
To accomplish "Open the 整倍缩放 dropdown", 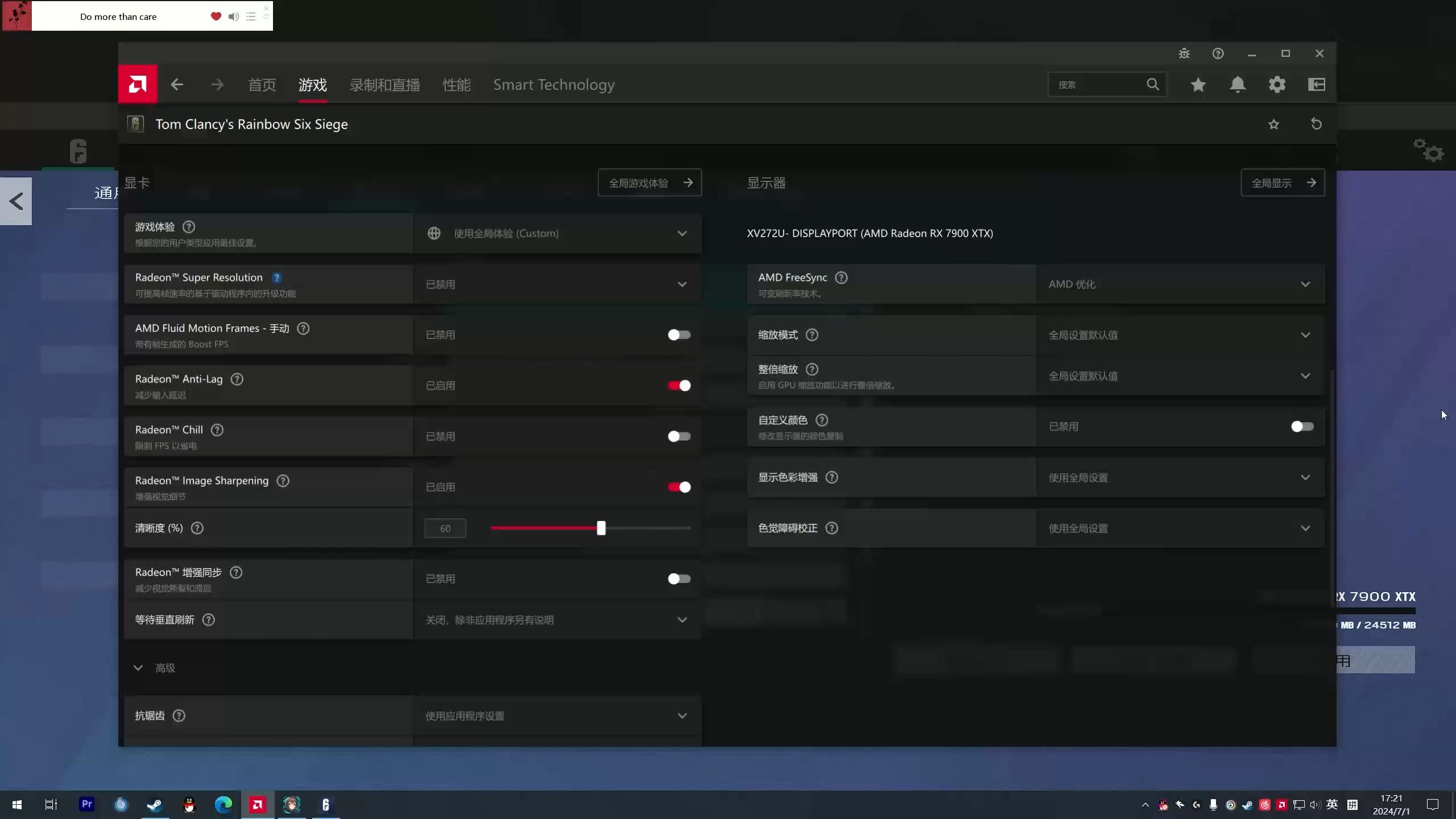I will click(x=1180, y=376).
